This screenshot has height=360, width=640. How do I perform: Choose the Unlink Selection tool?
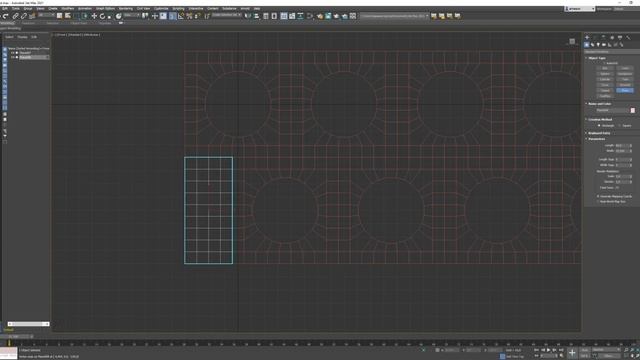point(24,16)
